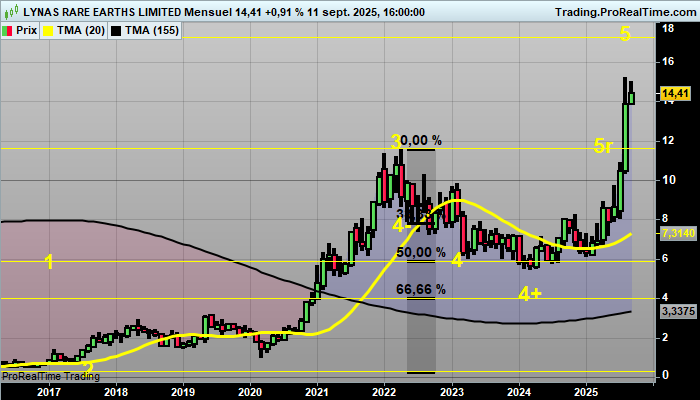Image resolution: width=700 pixels, height=400 pixels.
Task: Click the TMA value label 3,3375
Action: pyautogui.click(x=678, y=311)
